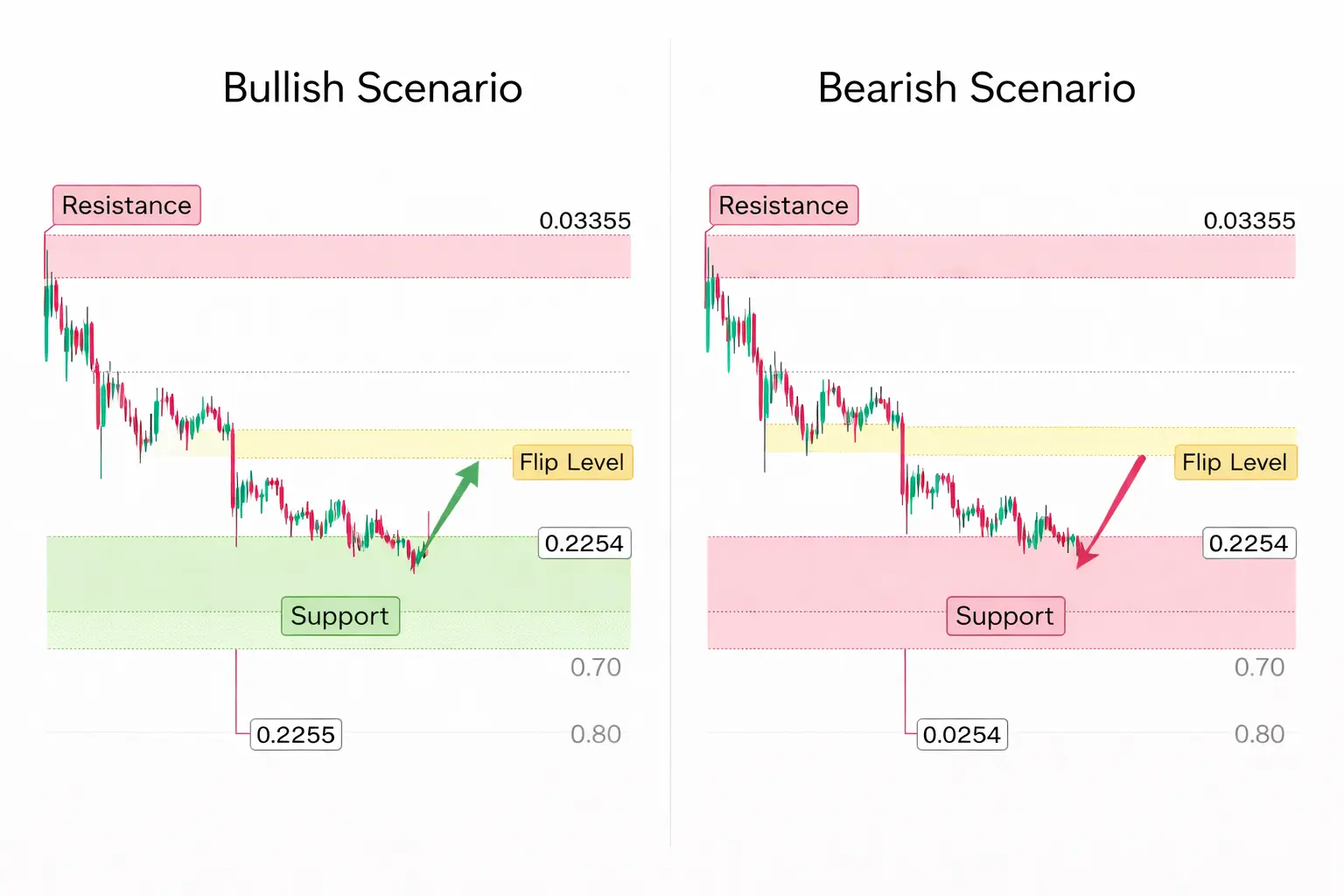Click the Flip Level tag in Bullish chart
The width and height of the screenshot is (1344, 896).
pyautogui.click(x=572, y=462)
